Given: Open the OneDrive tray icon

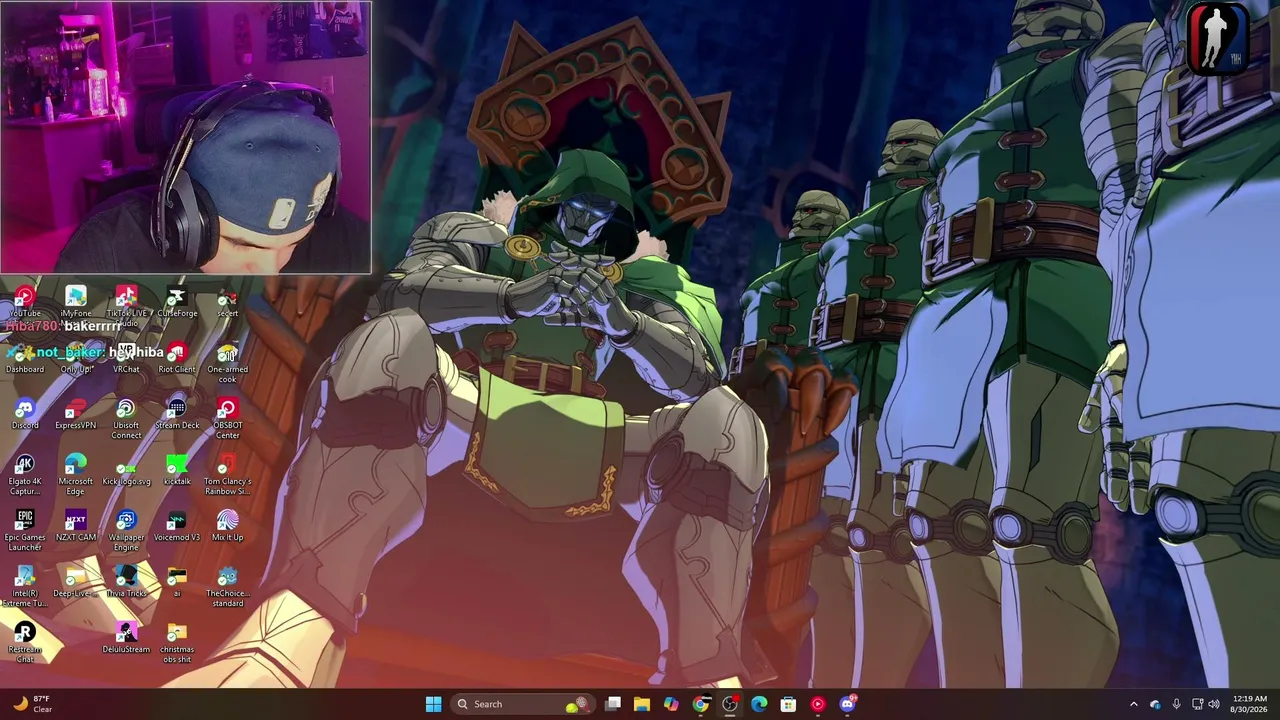Looking at the screenshot, I should click(1155, 704).
